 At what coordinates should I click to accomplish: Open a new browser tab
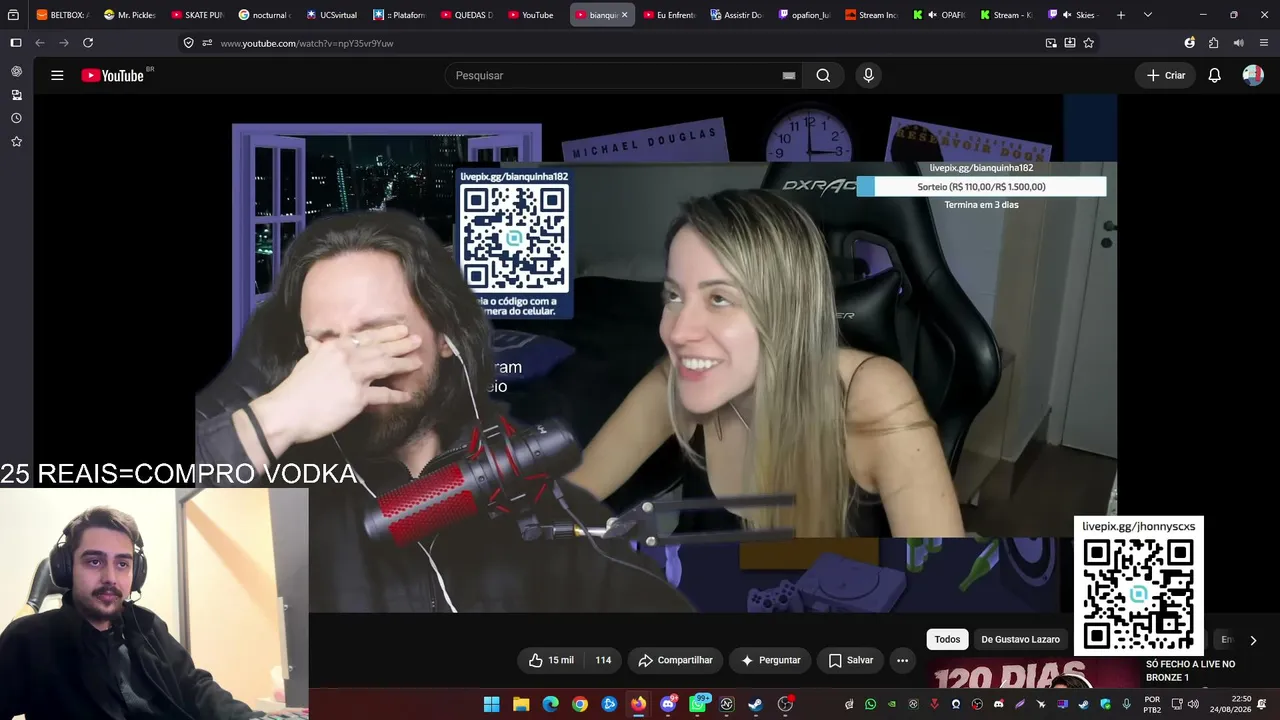click(x=1121, y=15)
